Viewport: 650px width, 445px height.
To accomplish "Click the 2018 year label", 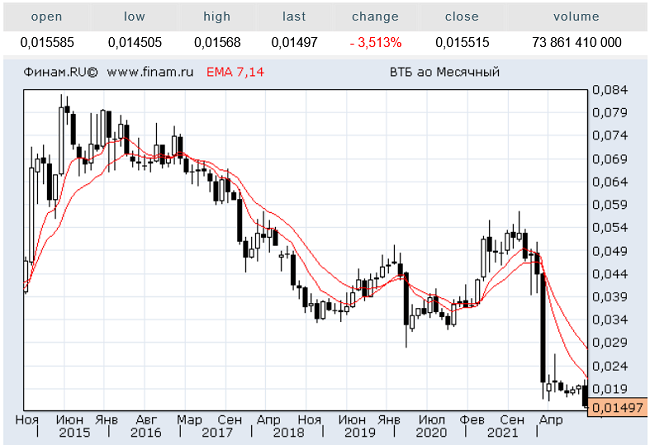I will click(289, 433).
